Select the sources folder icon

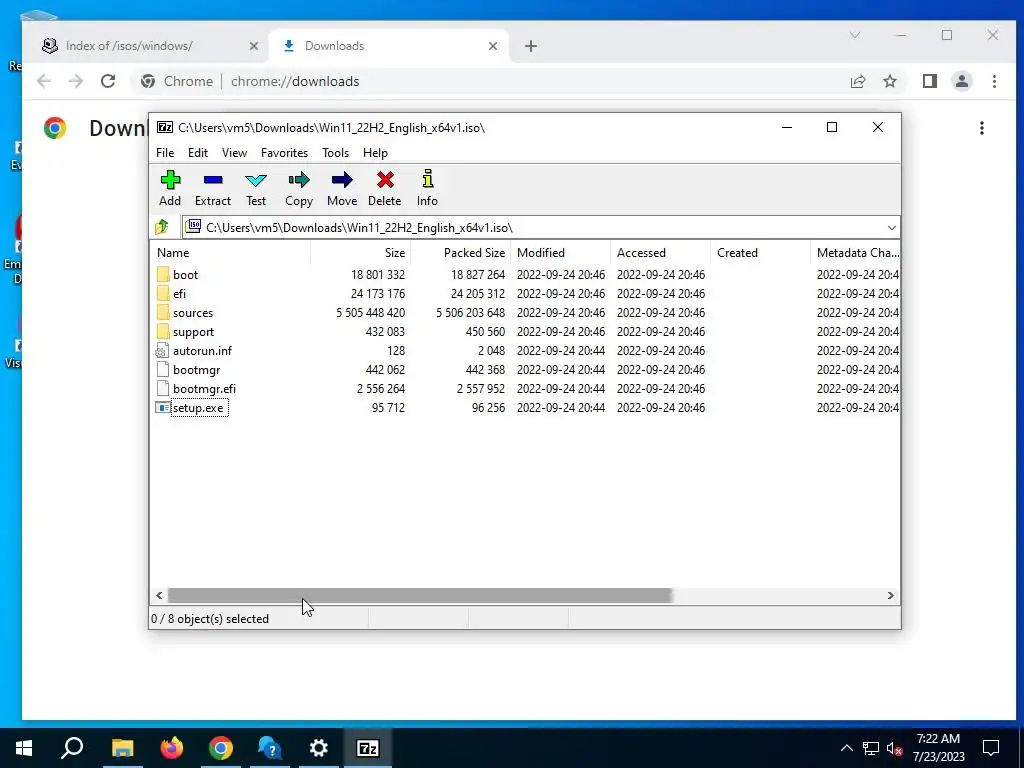click(163, 312)
